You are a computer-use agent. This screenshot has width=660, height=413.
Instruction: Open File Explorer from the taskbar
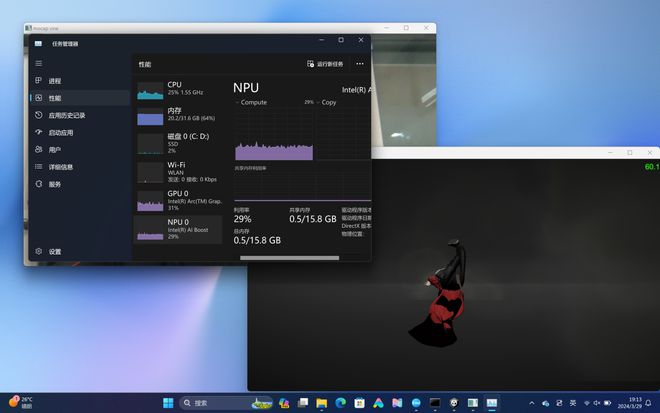coord(322,403)
